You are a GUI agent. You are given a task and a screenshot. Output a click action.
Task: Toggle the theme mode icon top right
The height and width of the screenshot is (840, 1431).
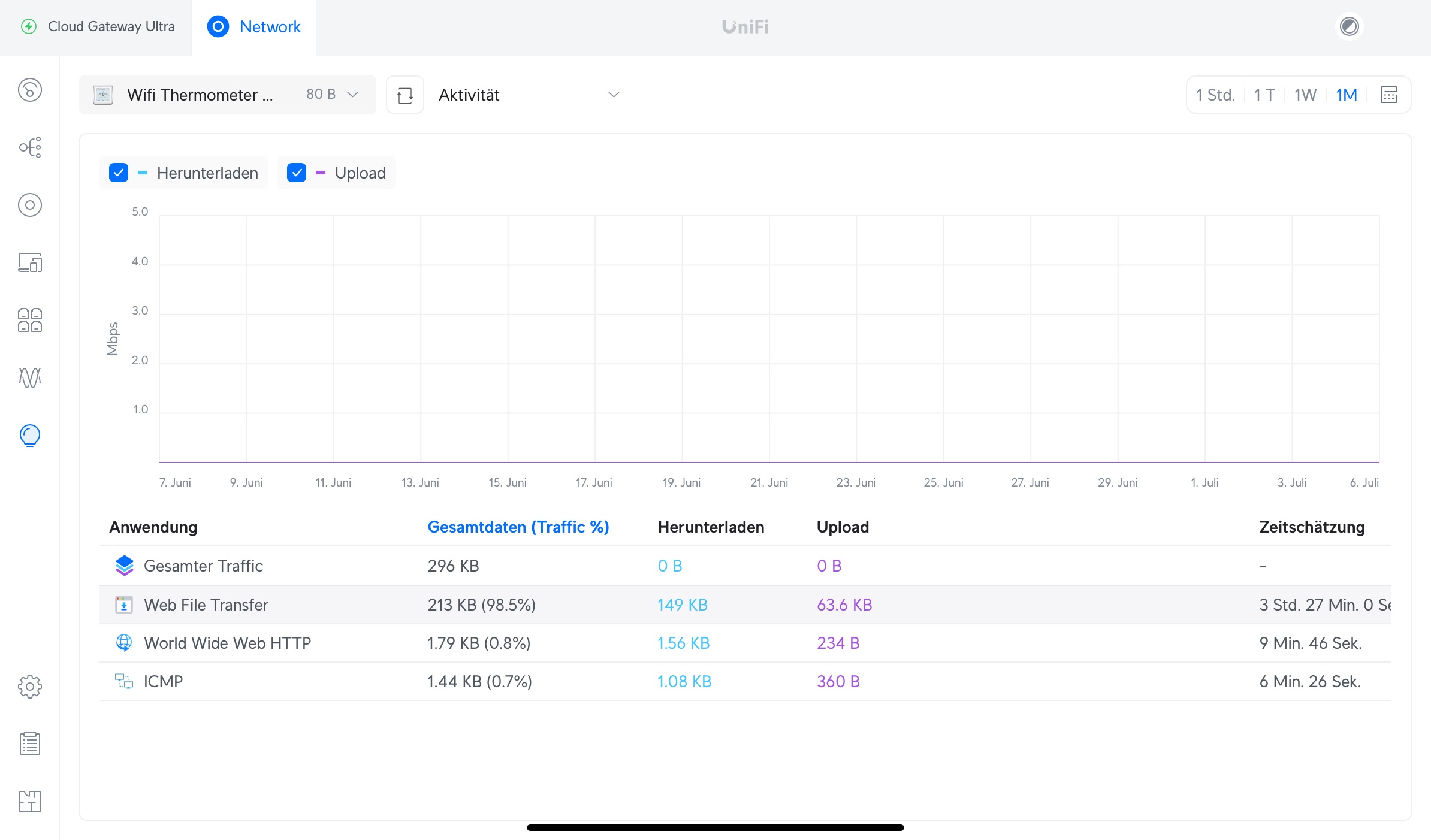[x=1349, y=26]
